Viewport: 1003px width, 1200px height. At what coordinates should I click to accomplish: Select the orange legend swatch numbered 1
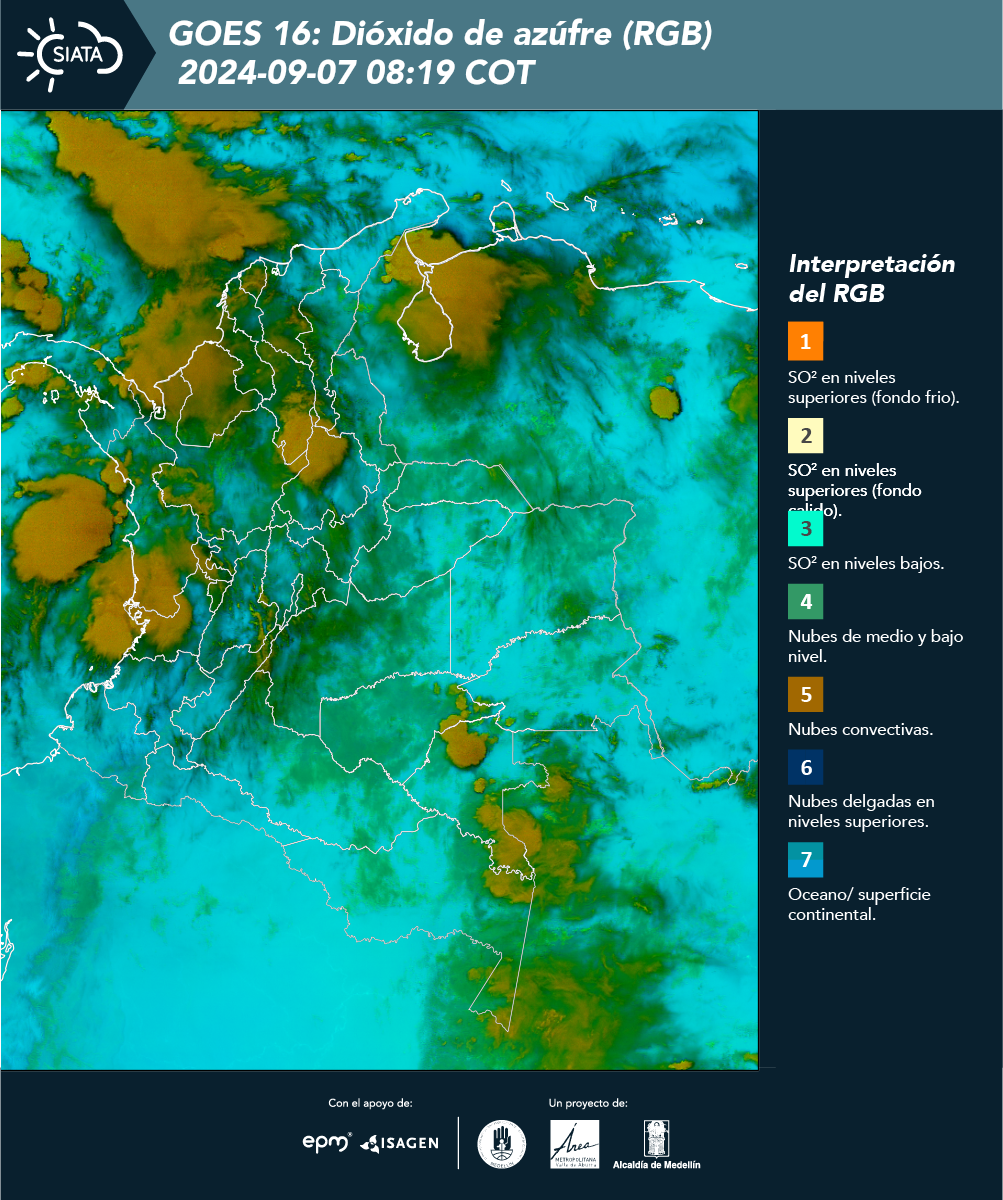[805, 341]
